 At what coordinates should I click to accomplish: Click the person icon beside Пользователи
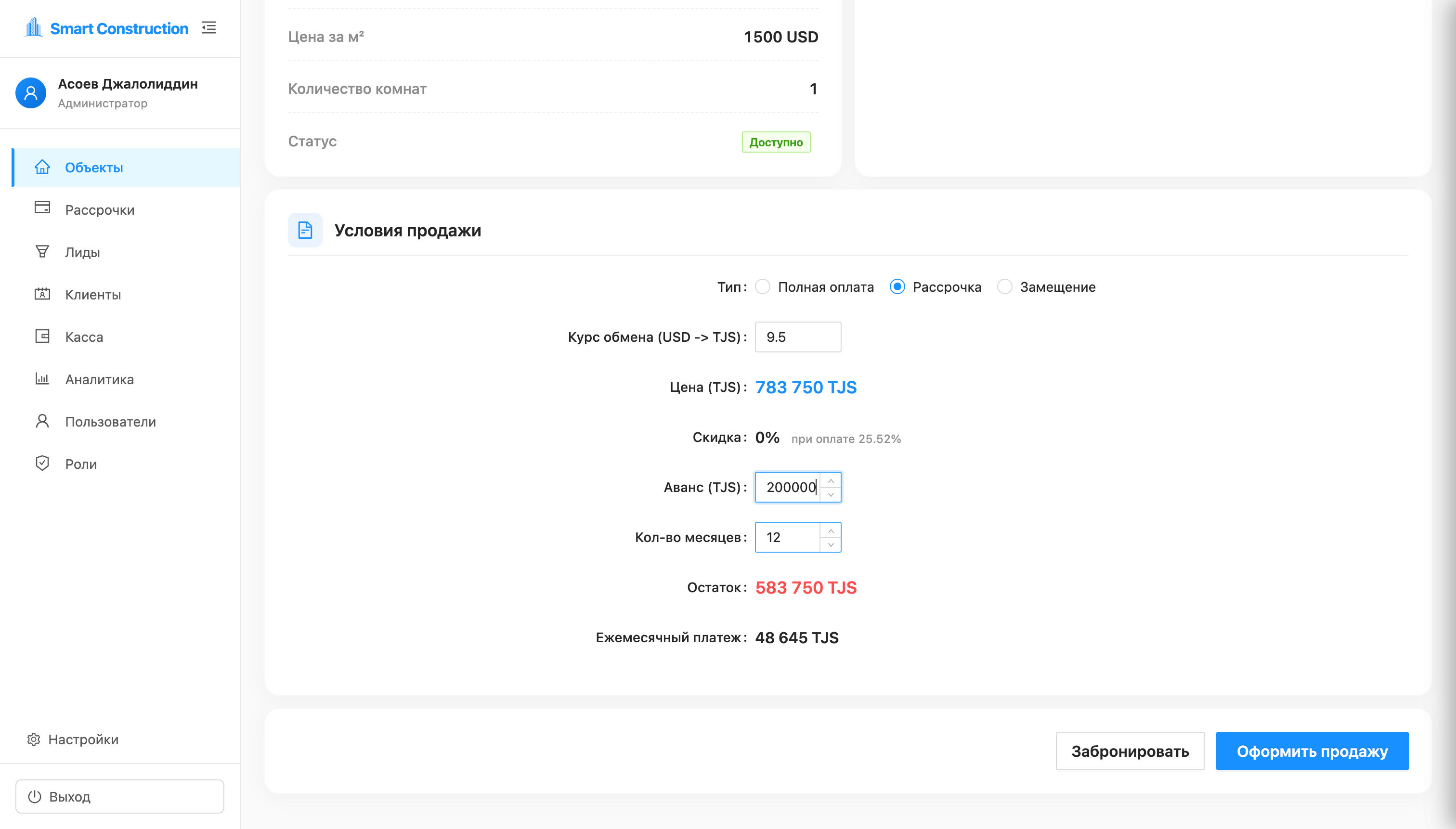pos(42,421)
